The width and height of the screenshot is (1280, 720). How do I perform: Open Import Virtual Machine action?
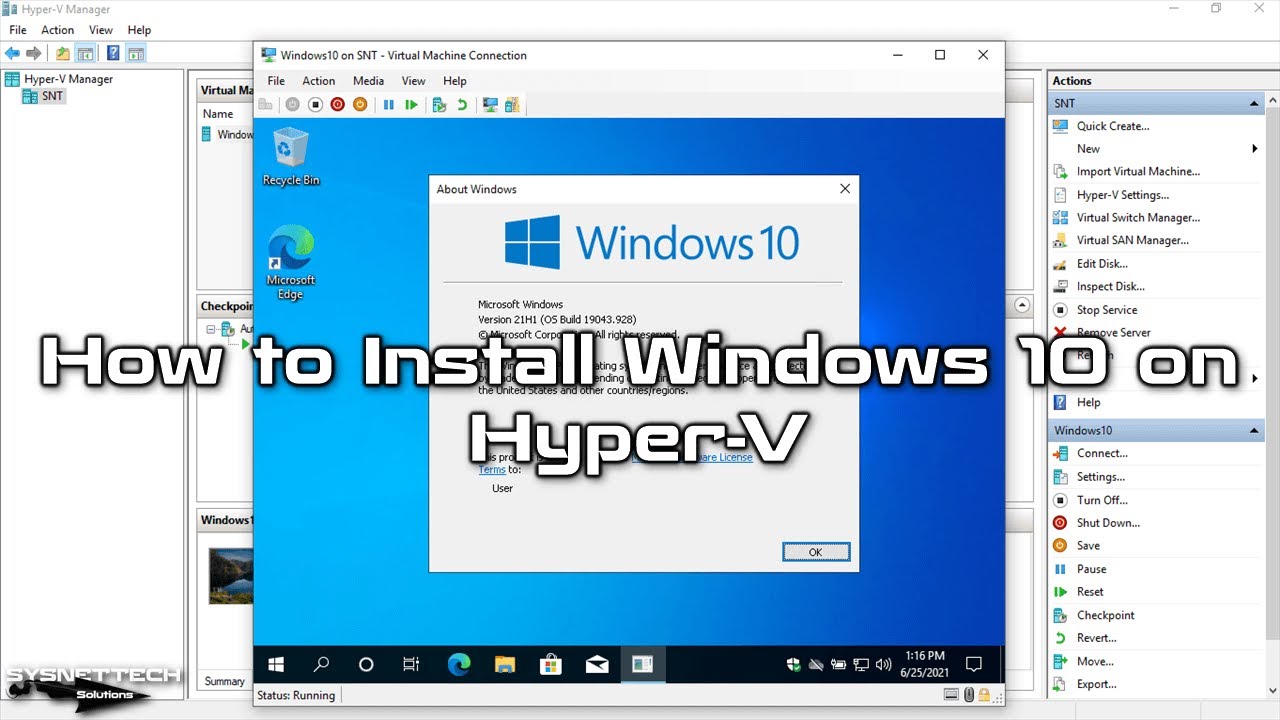(x=1138, y=172)
